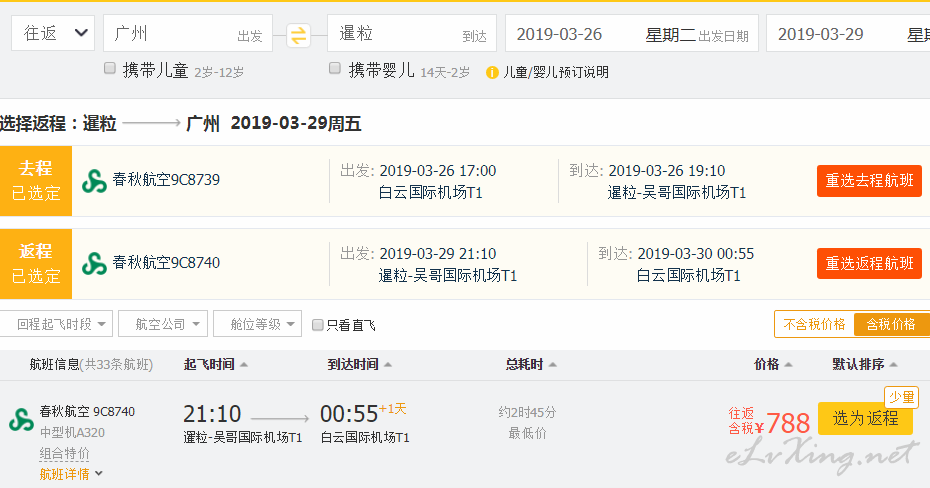The image size is (930, 488).
Task: Click 返程 已选定 return label
Action: click(x=36, y=264)
